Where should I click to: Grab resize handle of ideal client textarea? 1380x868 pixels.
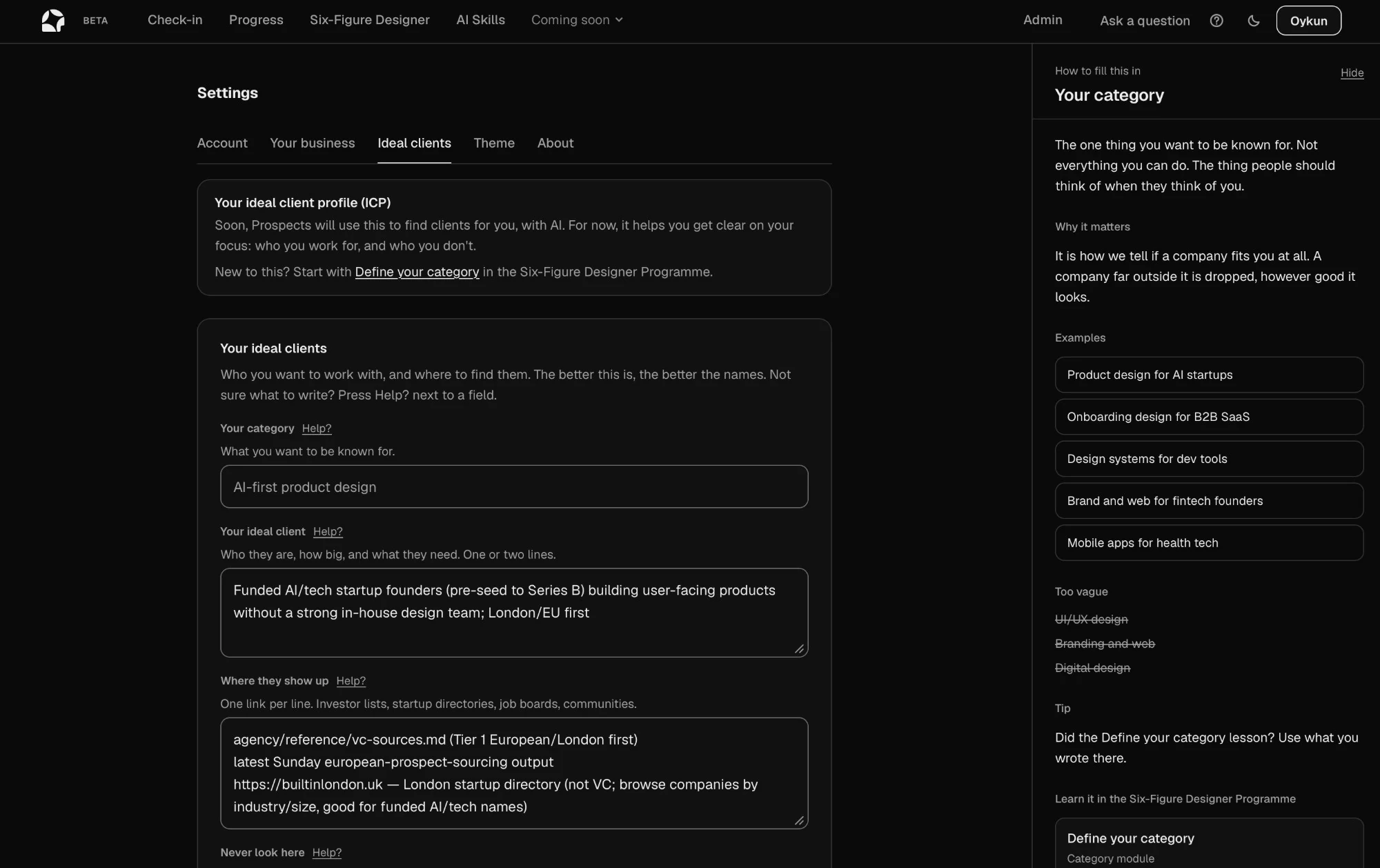pyautogui.click(x=799, y=649)
